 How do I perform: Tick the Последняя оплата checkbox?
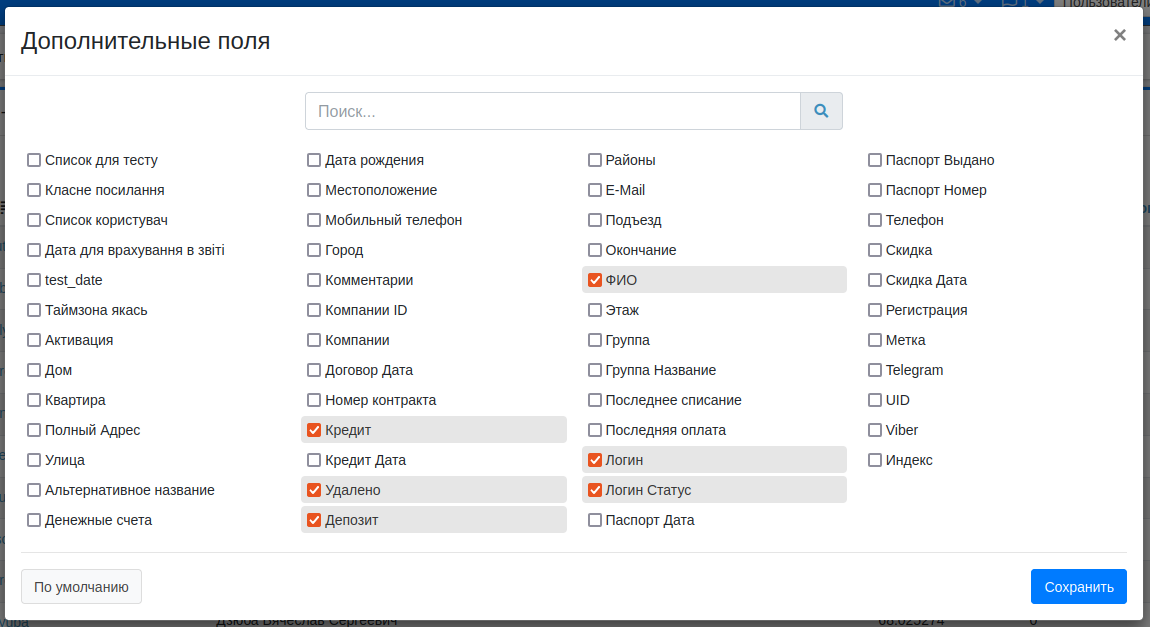[595, 430]
